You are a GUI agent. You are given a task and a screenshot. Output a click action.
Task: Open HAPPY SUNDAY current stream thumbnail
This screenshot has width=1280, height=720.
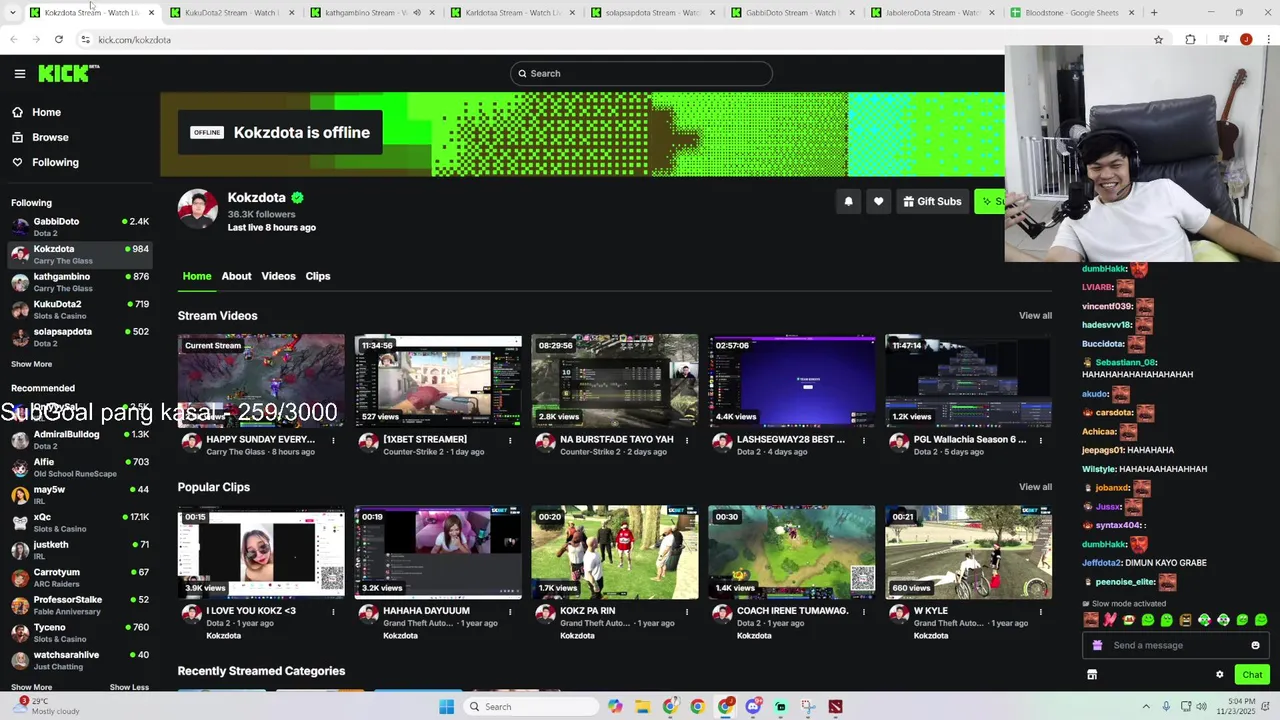pos(261,381)
